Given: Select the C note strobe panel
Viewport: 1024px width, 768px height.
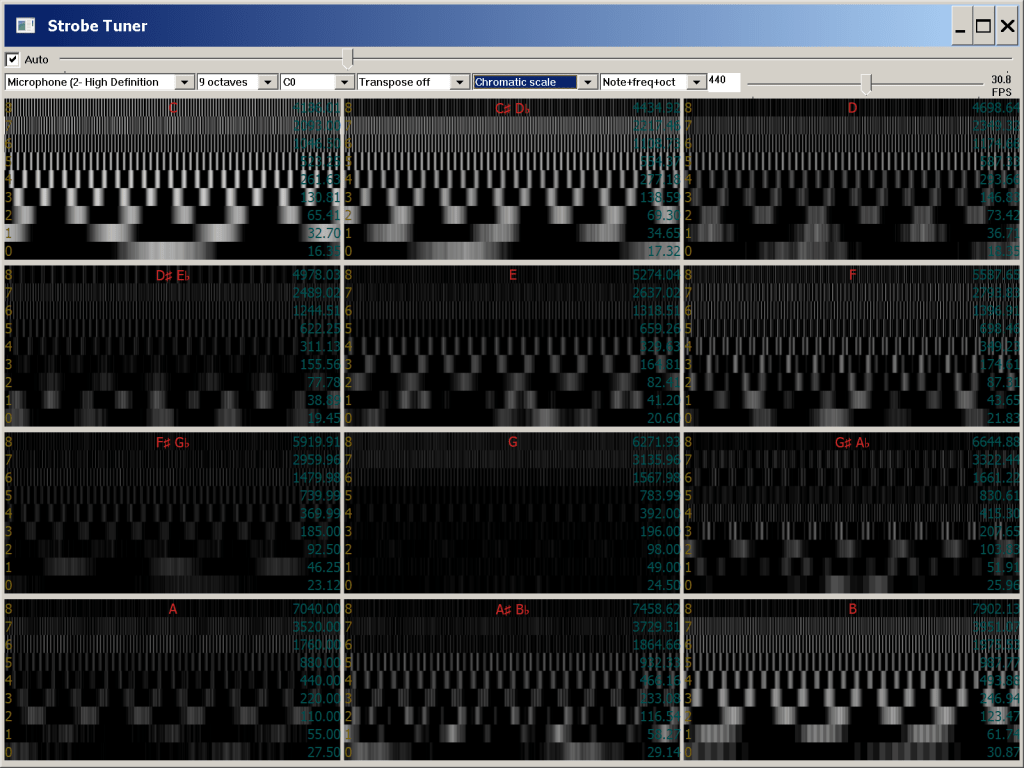Looking at the screenshot, I should point(172,178).
